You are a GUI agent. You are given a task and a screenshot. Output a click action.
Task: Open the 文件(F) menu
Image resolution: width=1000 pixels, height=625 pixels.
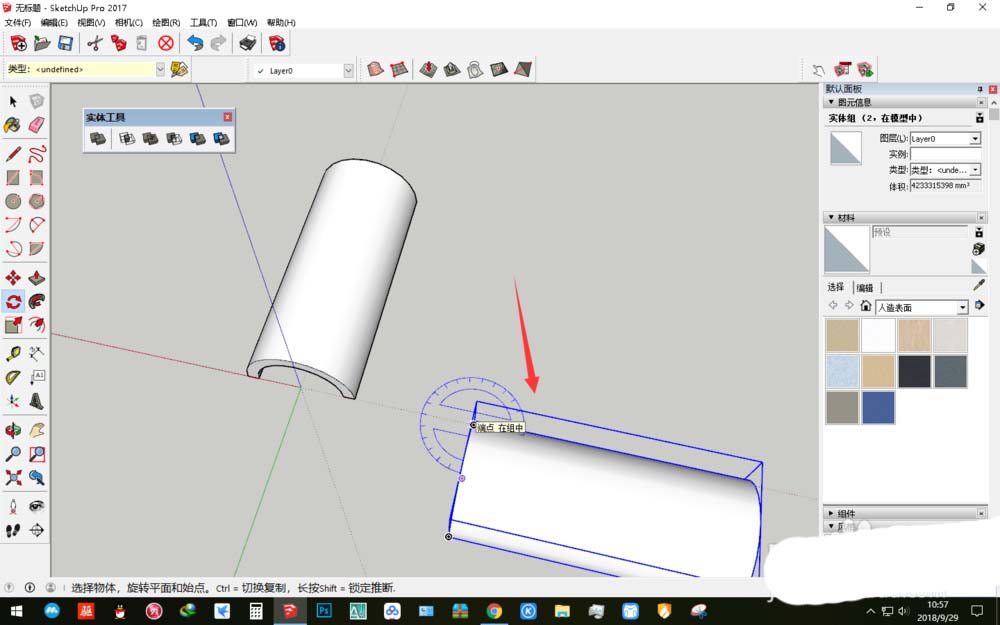pos(18,22)
